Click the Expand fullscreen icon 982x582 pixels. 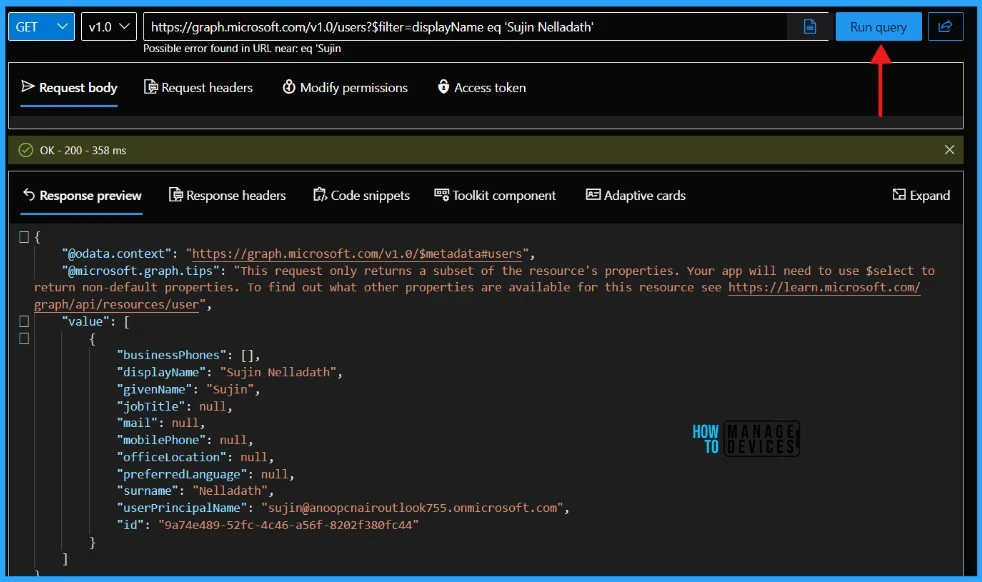point(899,195)
